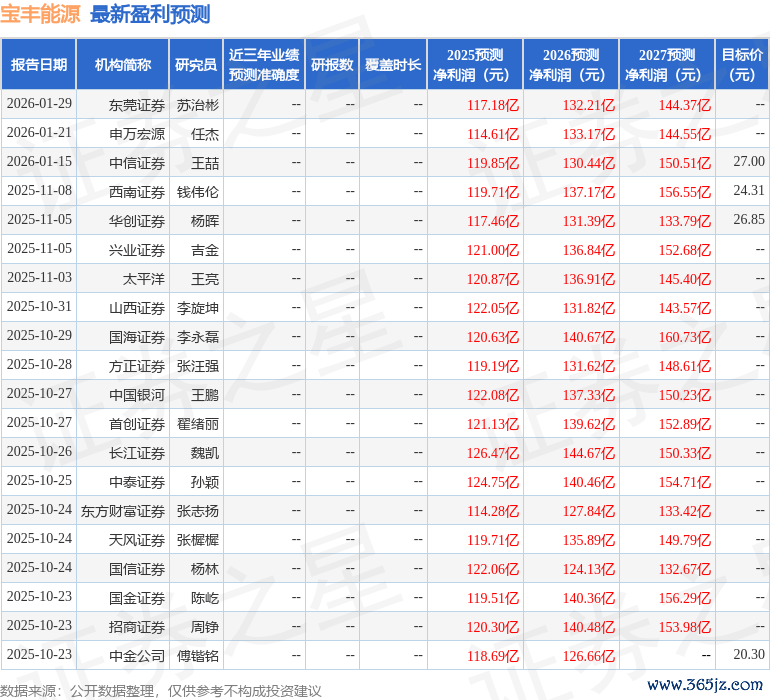Image resolution: width=770 pixels, height=700 pixels.
Task: Click the date 2025-11-03
Action: tap(39, 278)
